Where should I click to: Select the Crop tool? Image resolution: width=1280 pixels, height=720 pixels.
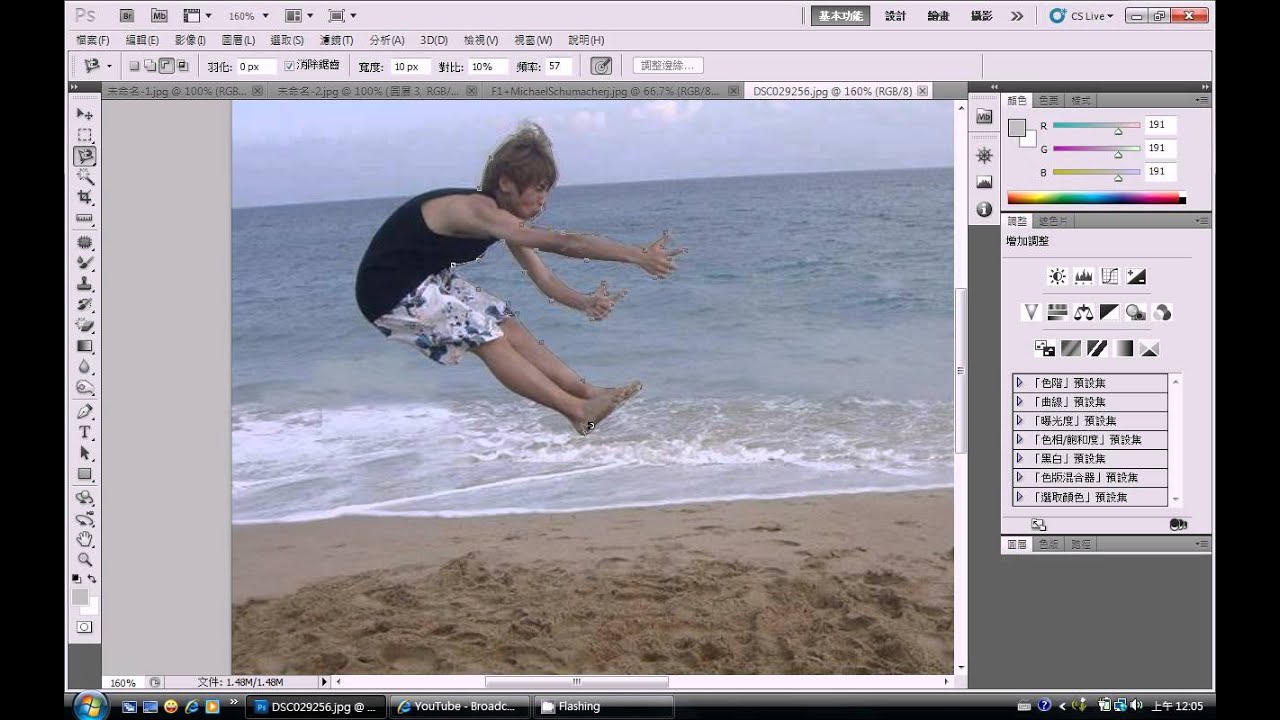(85, 198)
